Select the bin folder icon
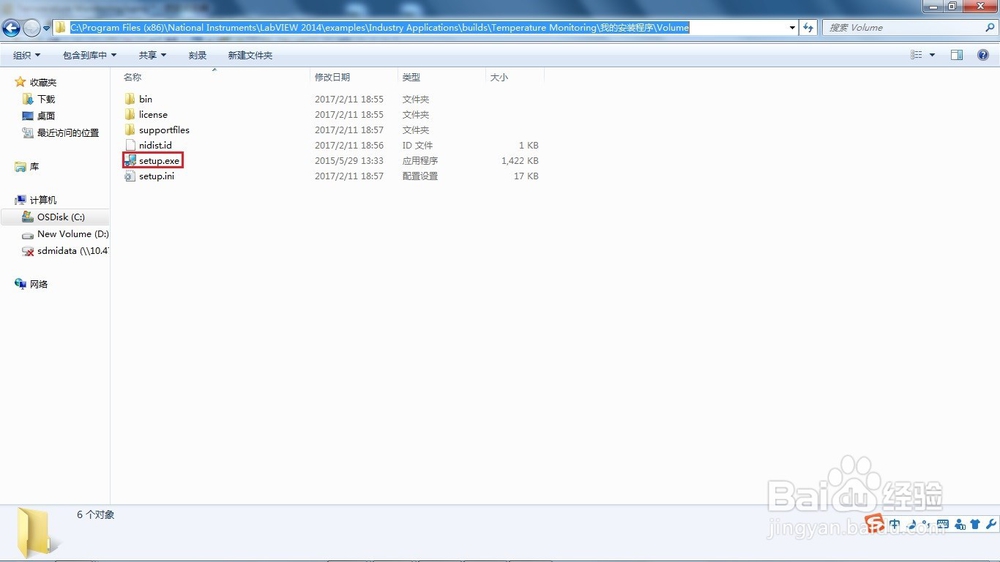This screenshot has width=1000, height=562. pos(130,99)
